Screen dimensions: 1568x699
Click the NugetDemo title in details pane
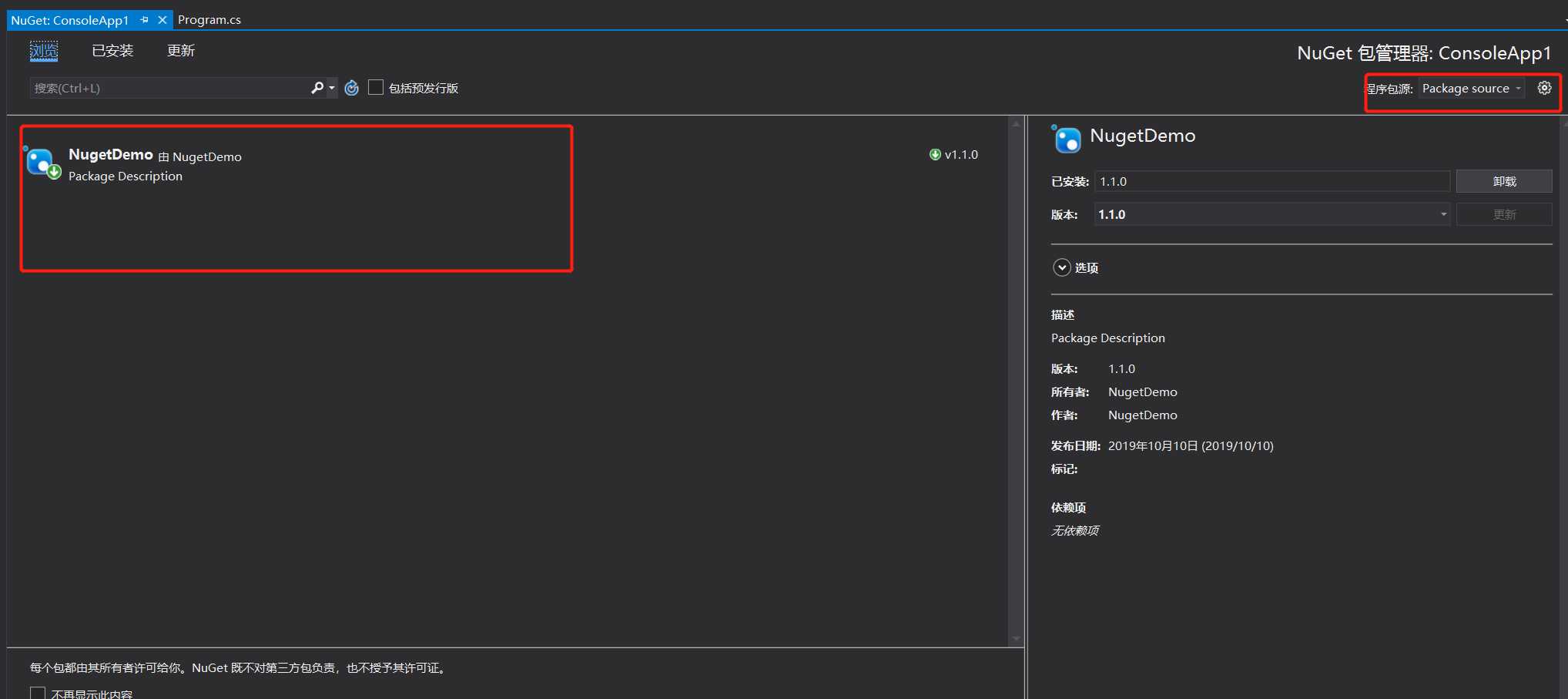pyautogui.click(x=1143, y=136)
